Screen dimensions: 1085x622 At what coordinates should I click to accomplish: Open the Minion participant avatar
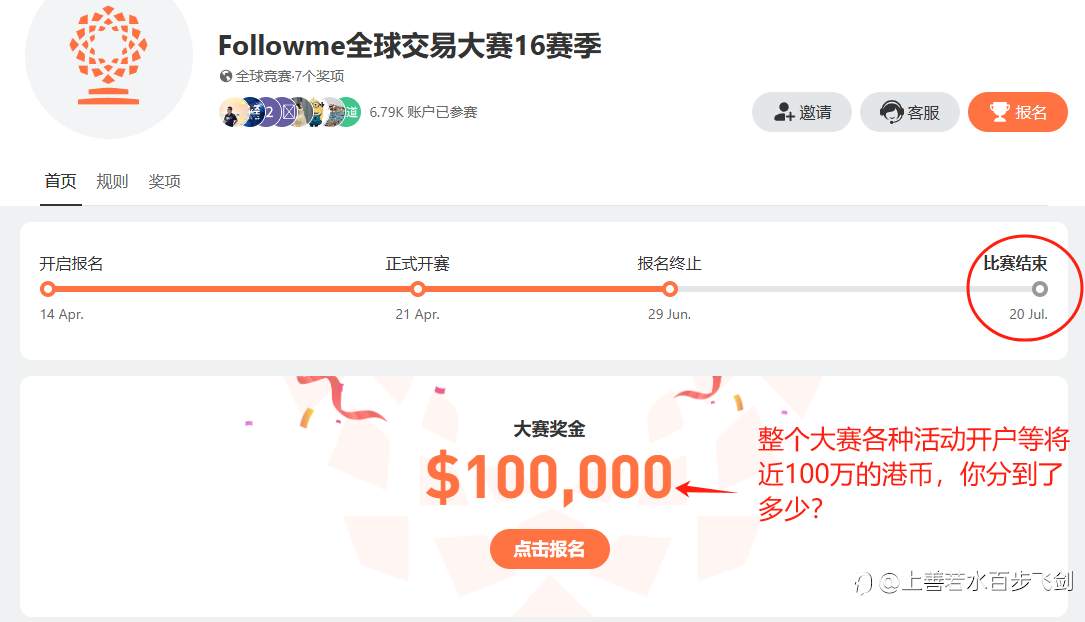pos(316,112)
